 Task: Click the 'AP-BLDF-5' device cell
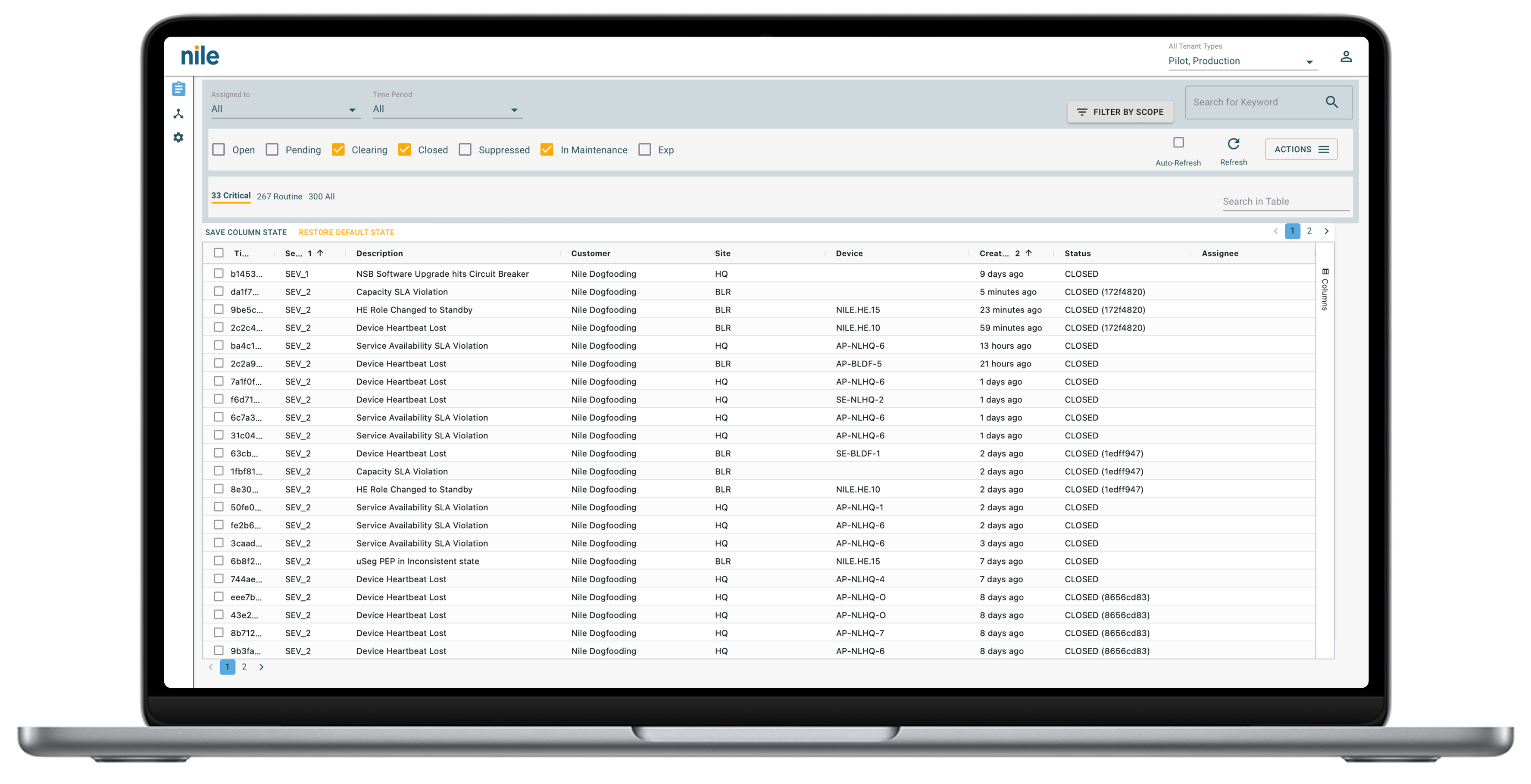click(858, 364)
